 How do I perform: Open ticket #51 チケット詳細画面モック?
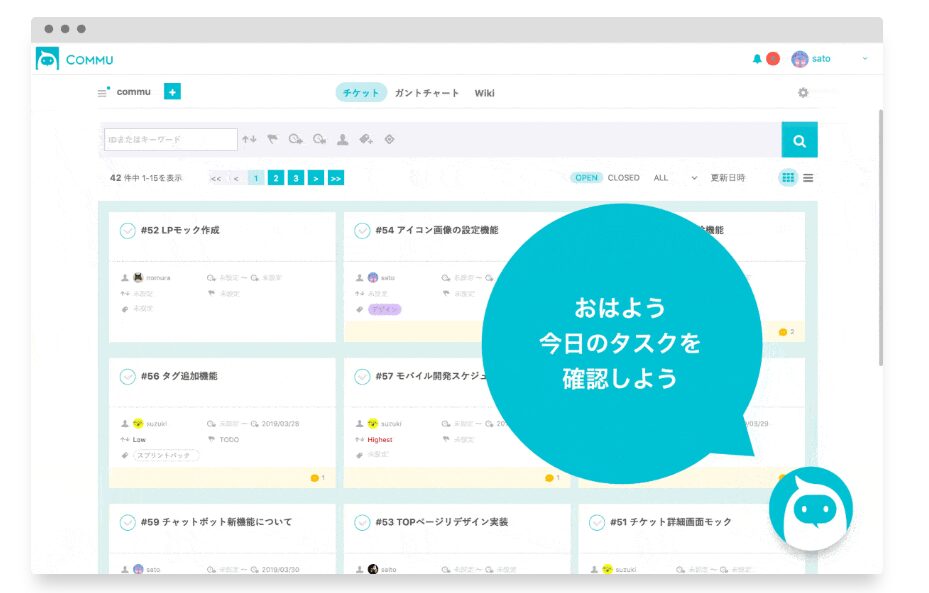(x=671, y=522)
